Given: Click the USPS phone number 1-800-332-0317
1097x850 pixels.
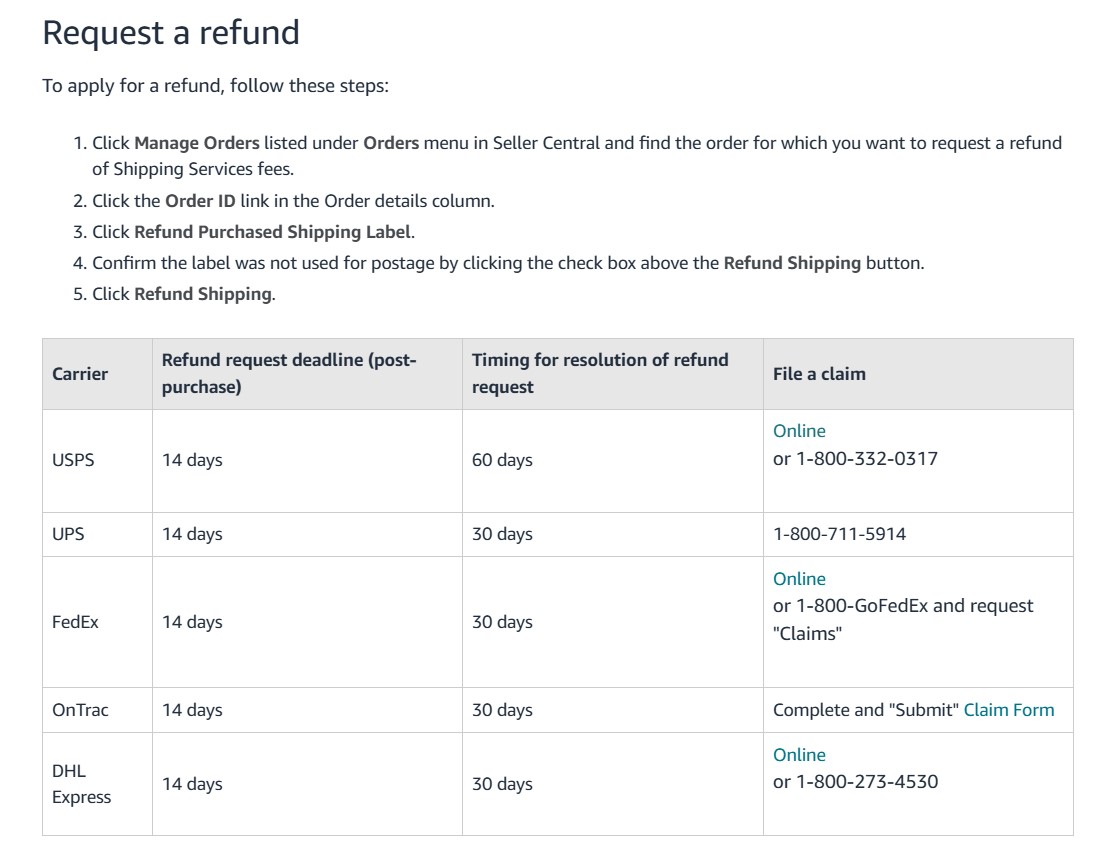Looking at the screenshot, I should (x=867, y=459).
